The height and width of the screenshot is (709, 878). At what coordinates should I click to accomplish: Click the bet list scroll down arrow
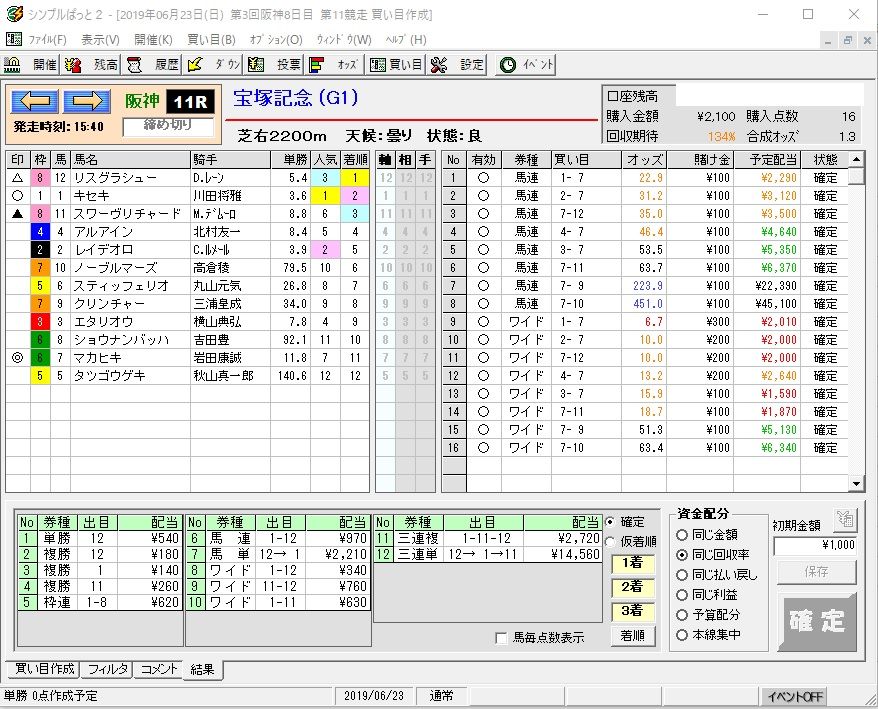[x=856, y=484]
